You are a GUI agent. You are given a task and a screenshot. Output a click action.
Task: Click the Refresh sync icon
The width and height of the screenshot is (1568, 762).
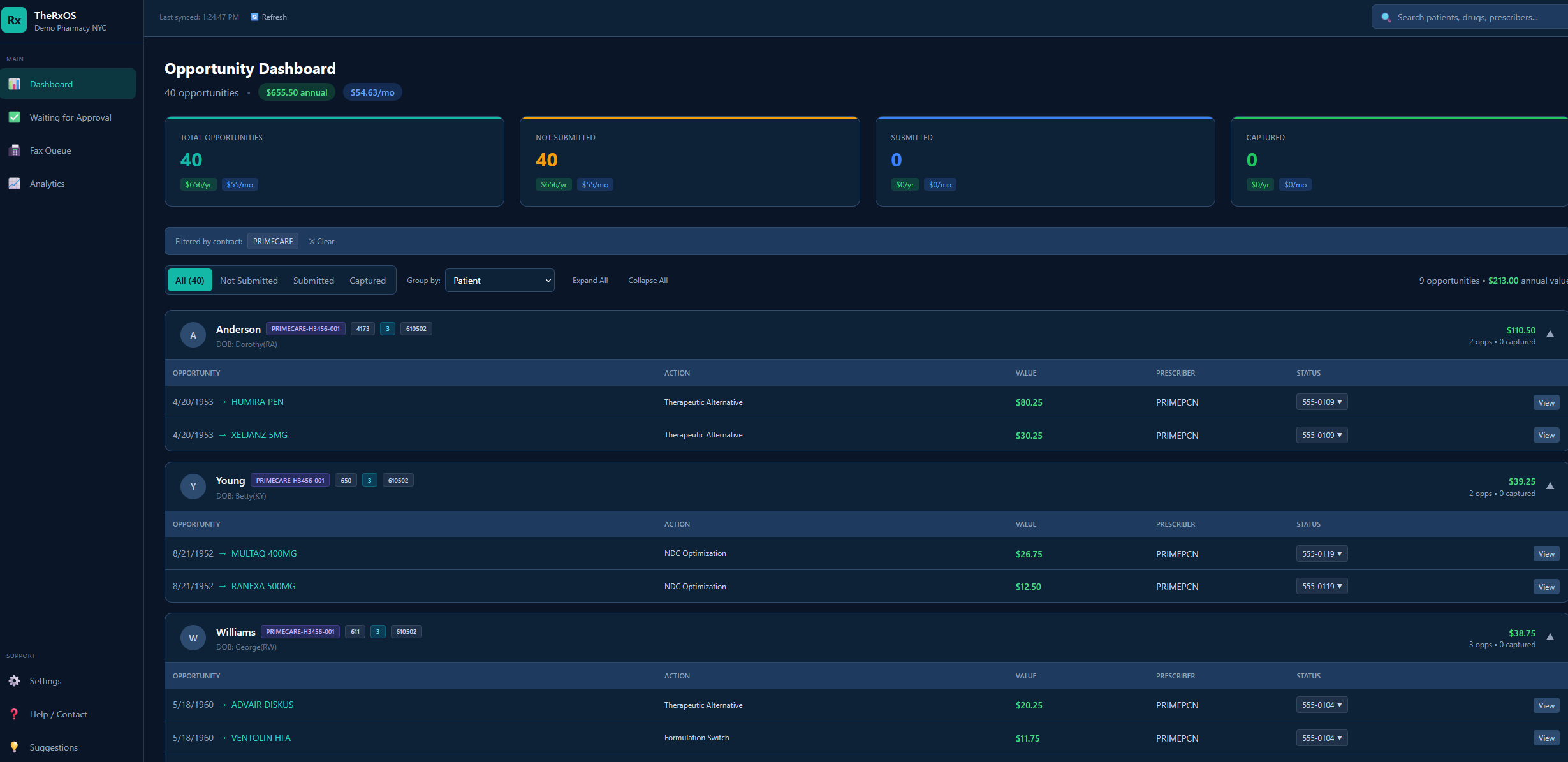[x=254, y=17]
